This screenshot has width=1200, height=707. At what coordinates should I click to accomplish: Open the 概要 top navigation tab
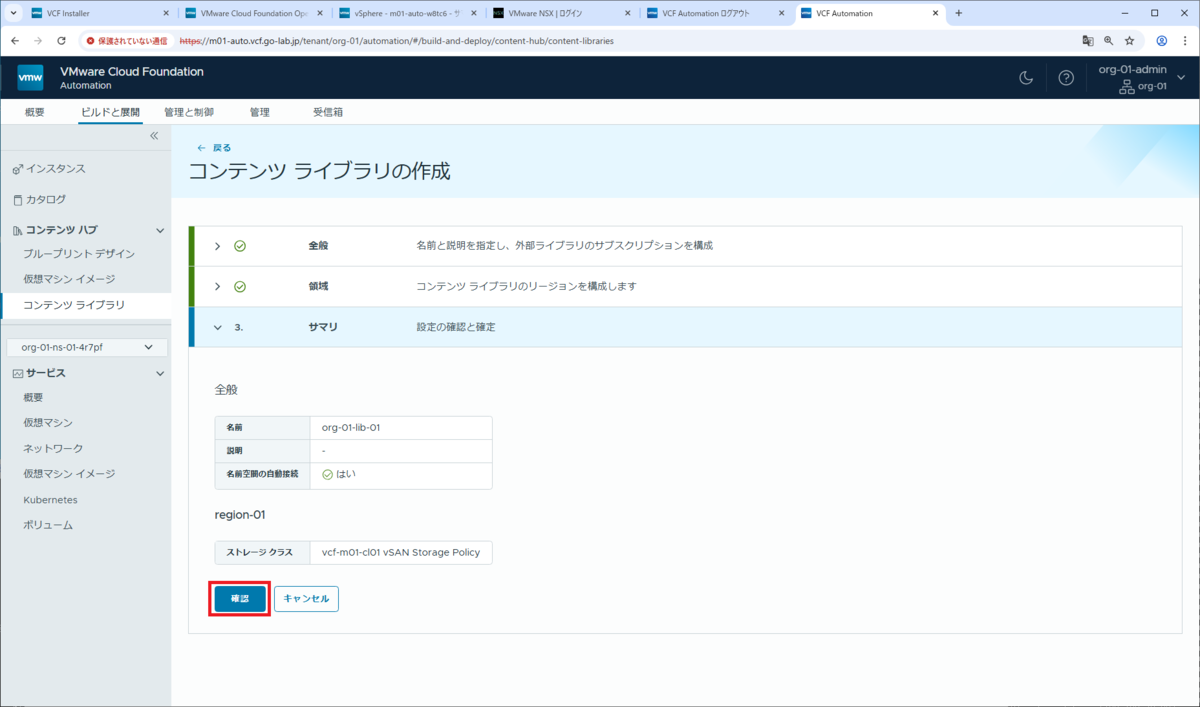(34, 112)
